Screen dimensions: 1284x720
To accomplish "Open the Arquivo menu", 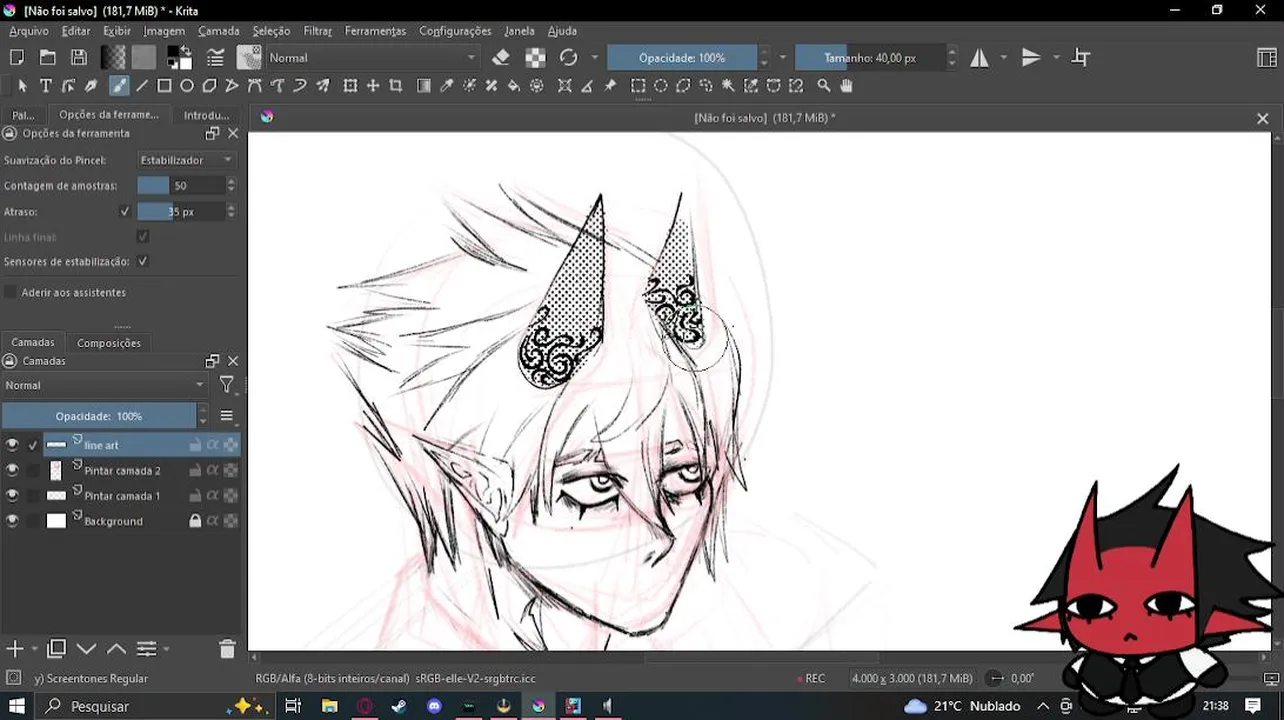I will (x=29, y=31).
